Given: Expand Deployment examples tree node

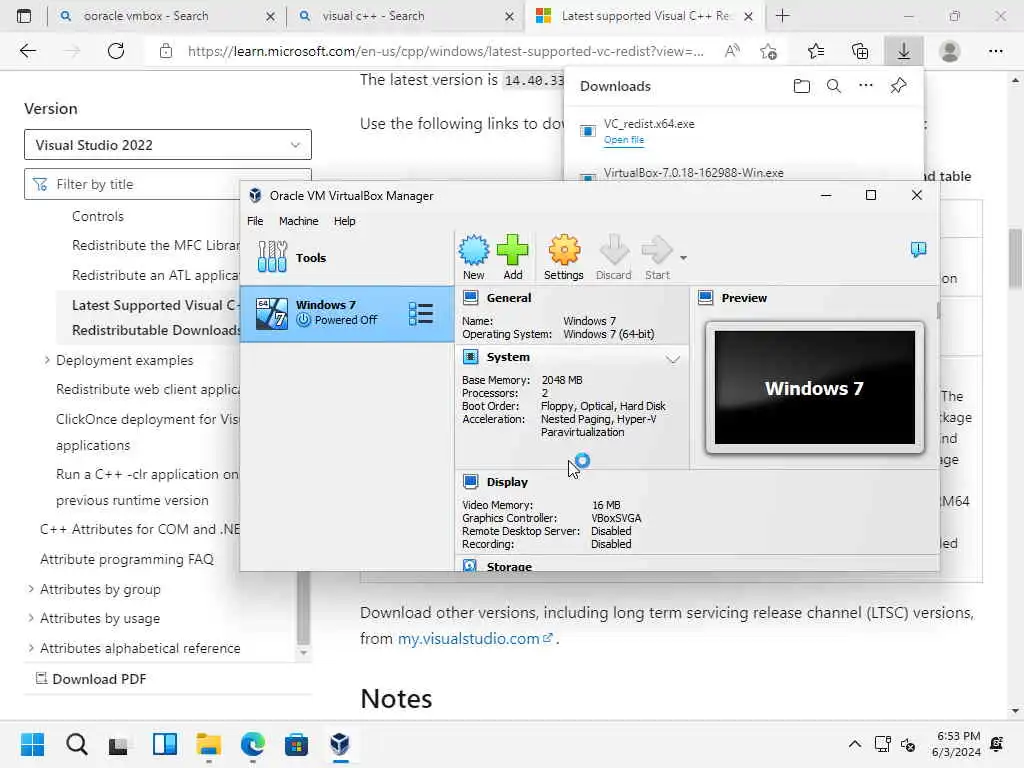Looking at the screenshot, I should 47,360.
